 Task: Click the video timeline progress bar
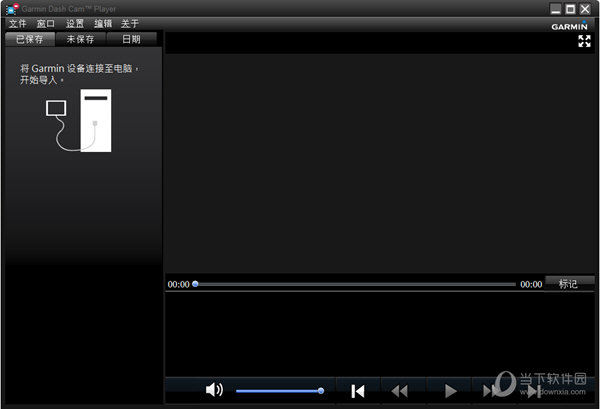pos(356,284)
